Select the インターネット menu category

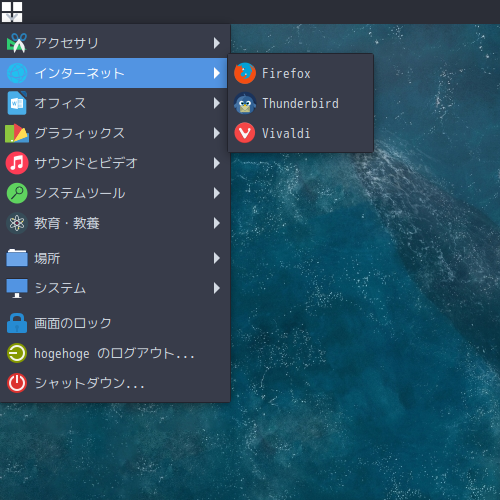coord(113,73)
